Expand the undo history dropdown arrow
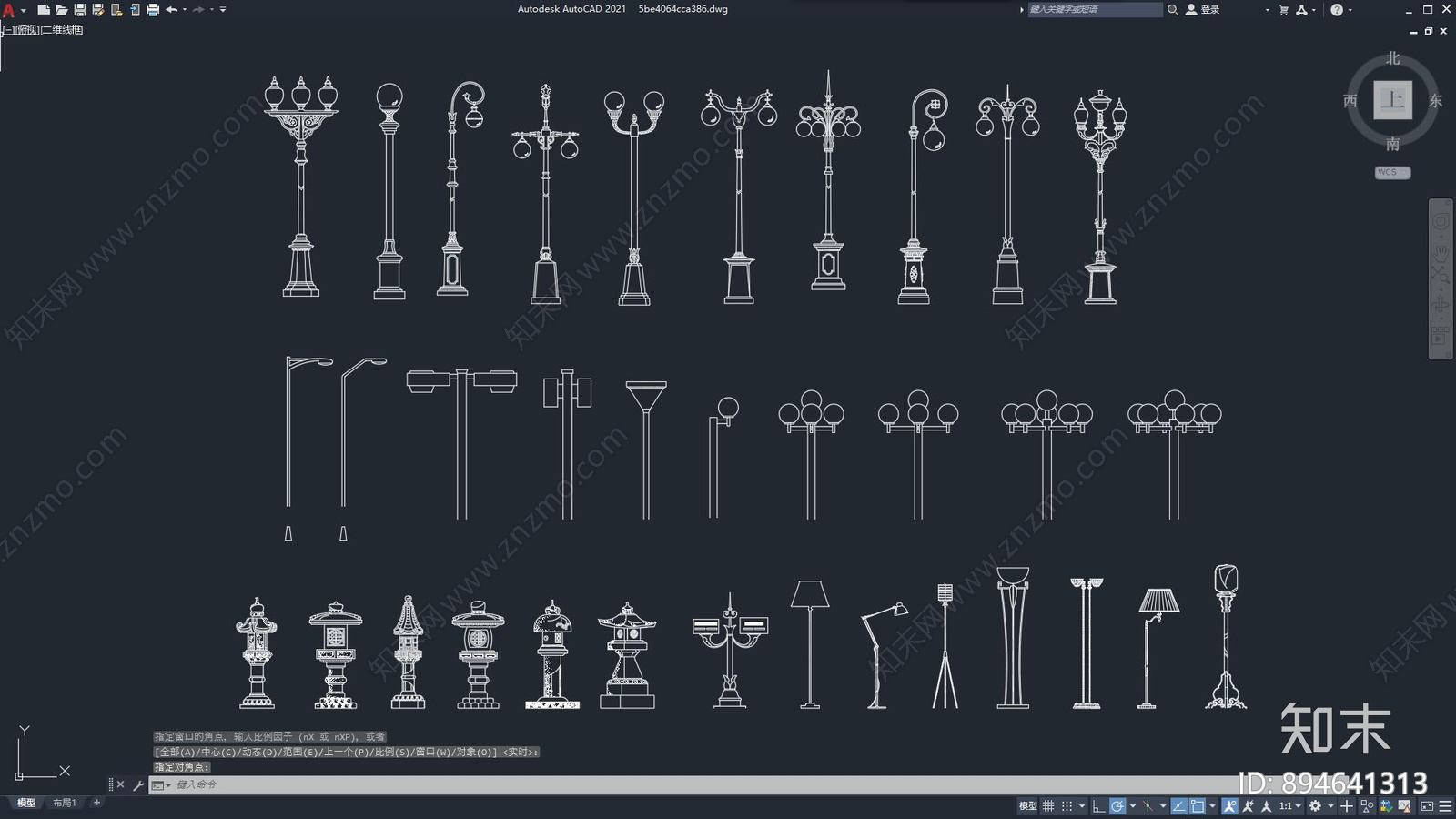Viewport: 1456px width, 819px height. coord(185,10)
